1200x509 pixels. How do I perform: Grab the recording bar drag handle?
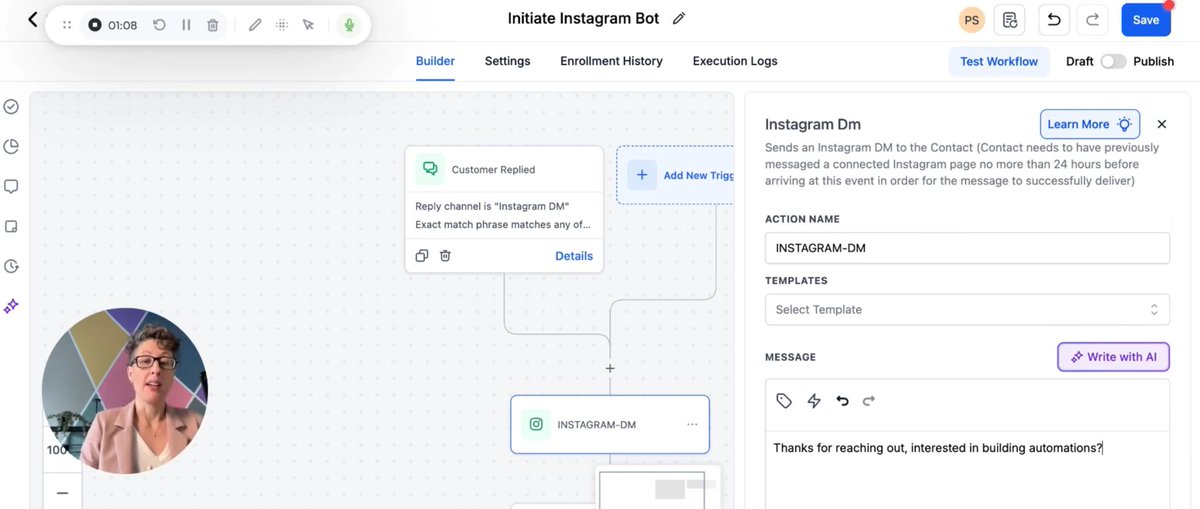[x=67, y=25]
